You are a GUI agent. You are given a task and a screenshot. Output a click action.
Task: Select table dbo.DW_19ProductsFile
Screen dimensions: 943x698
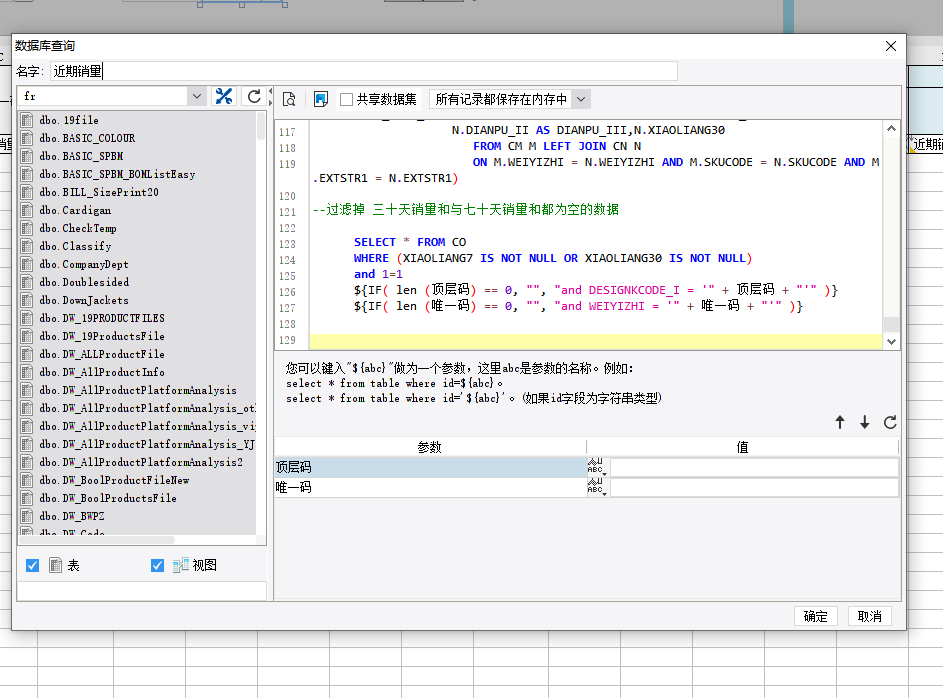click(102, 336)
